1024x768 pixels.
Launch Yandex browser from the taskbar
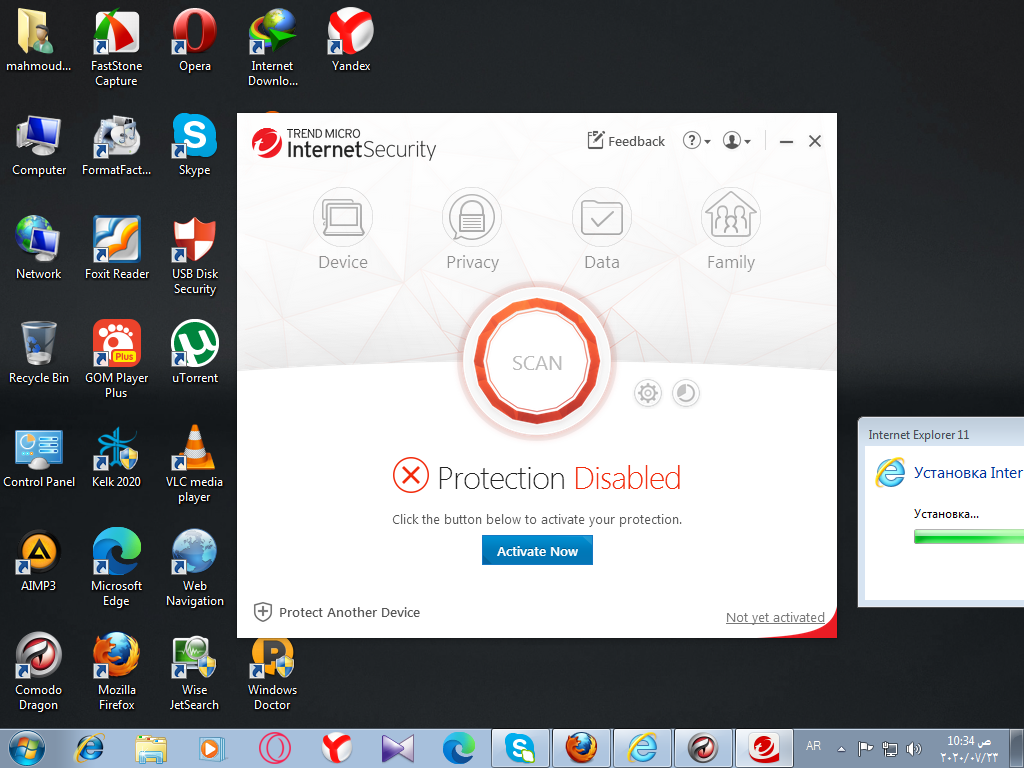[x=336, y=748]
